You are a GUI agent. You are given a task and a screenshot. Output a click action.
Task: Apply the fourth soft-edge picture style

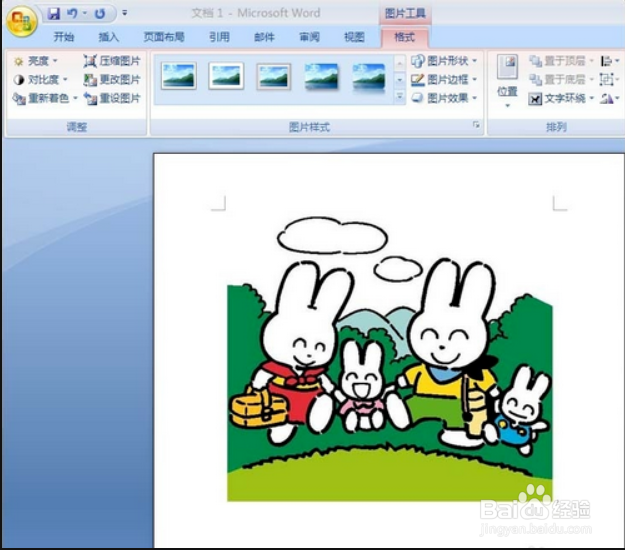[321, 76]
